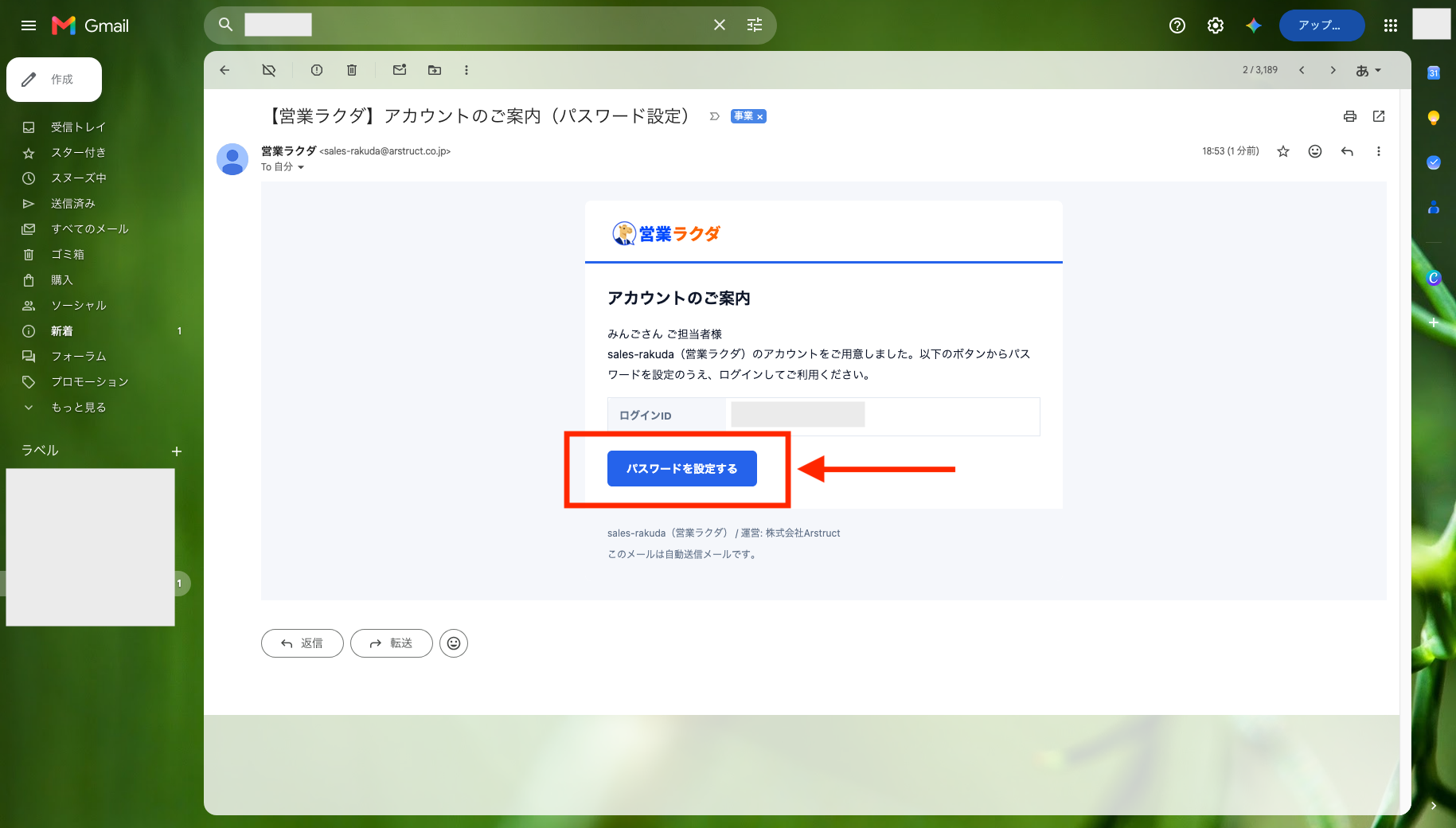1456x828 pixels.
Task: Click the emoji reaction button near reply
Action: [x=454, y=643]
